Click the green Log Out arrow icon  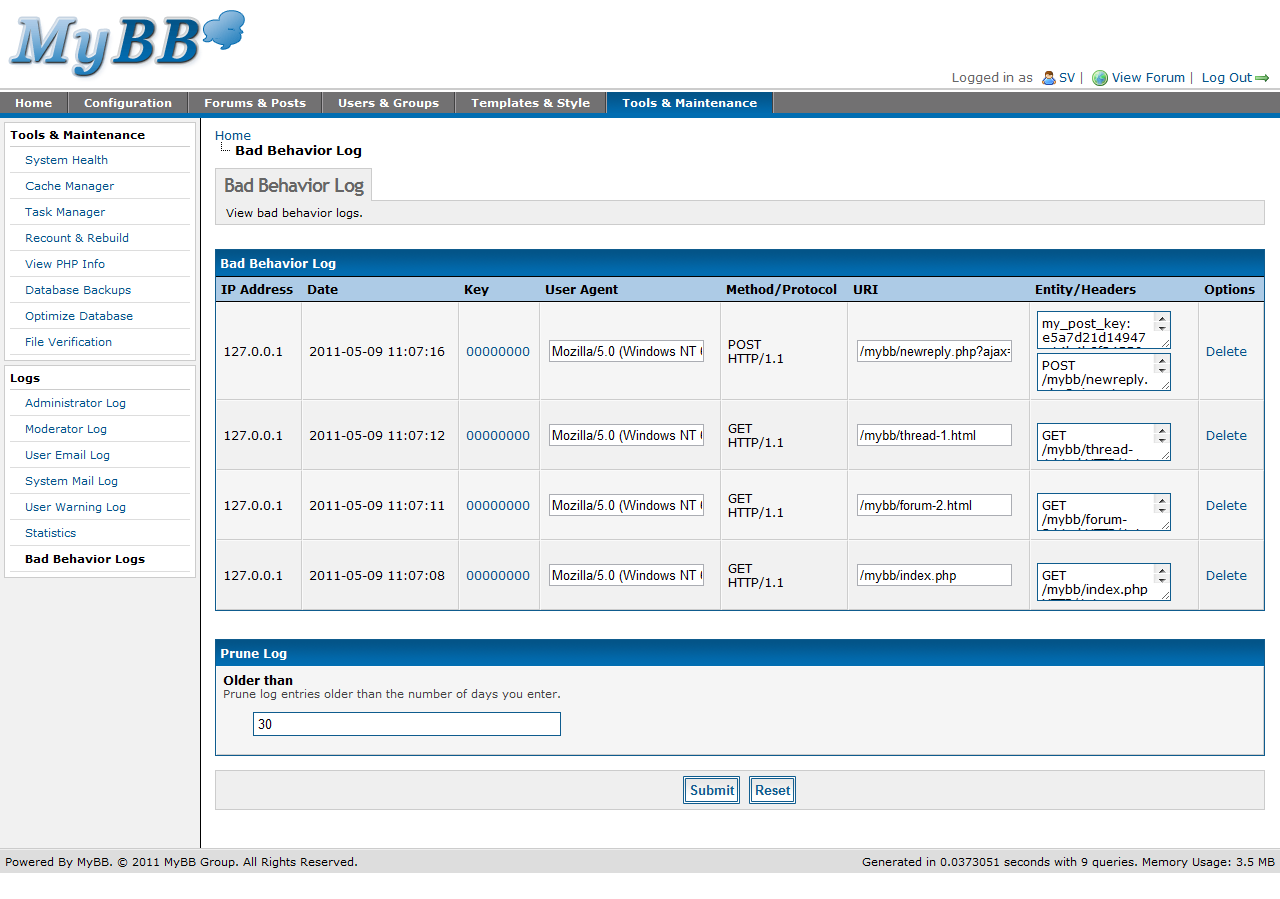click(1262, 78)
